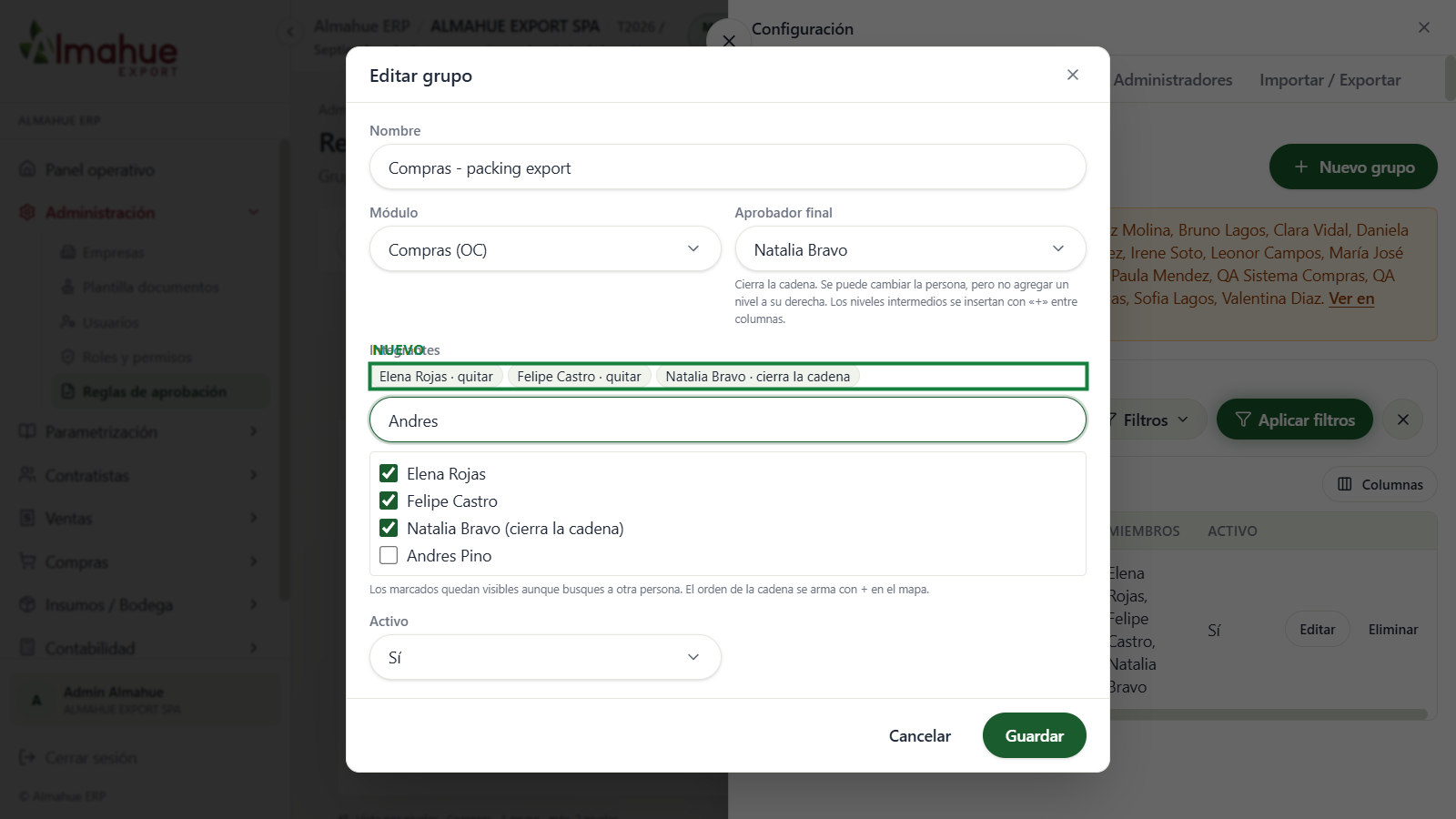The image size is (1456, 819).
Task: Focus the Nombre field with Compras - packing export
Action: [728, 167]
